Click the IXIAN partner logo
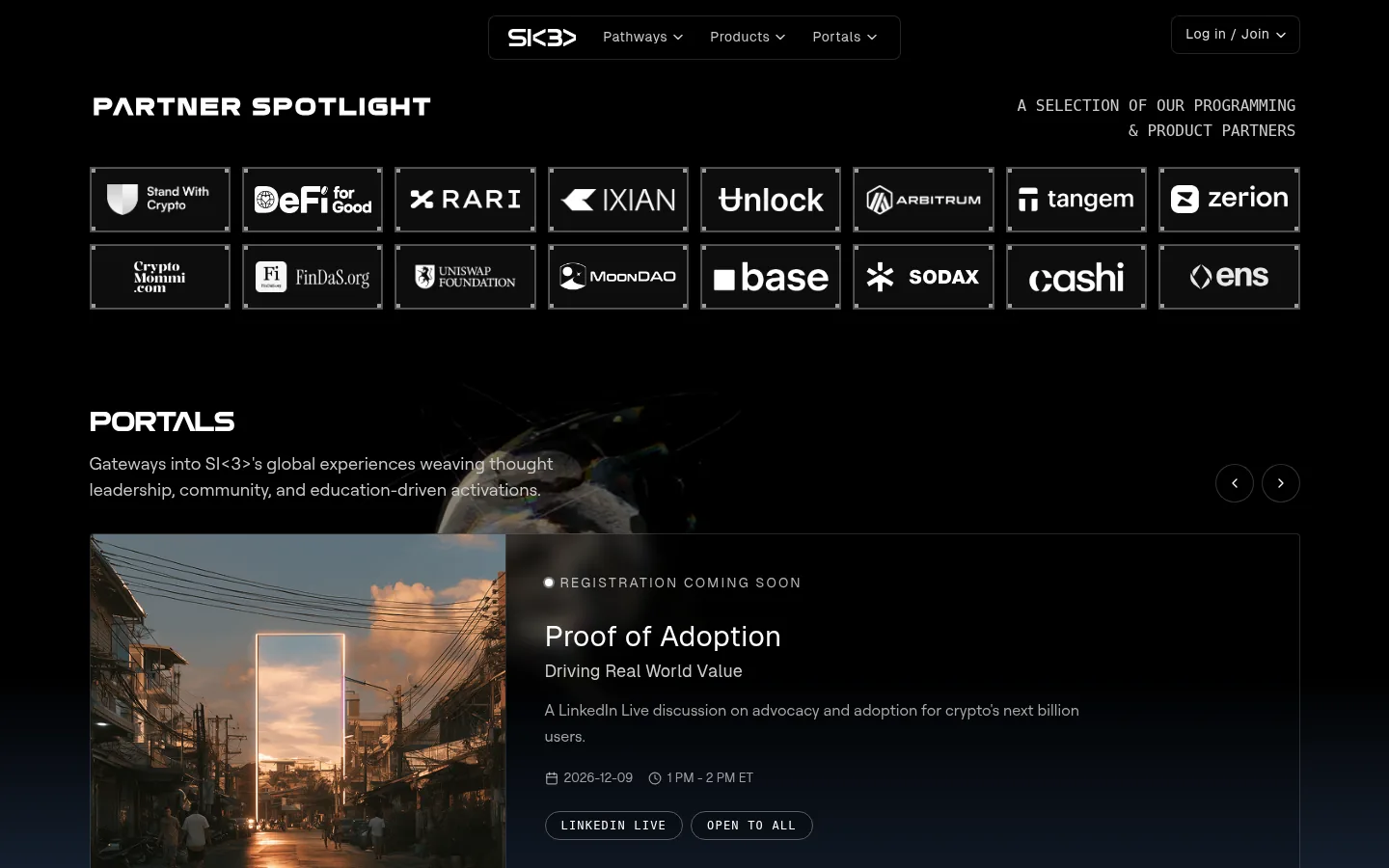Image resolution: width=1389 pixels, height=868 pixels. coord(618,200)
